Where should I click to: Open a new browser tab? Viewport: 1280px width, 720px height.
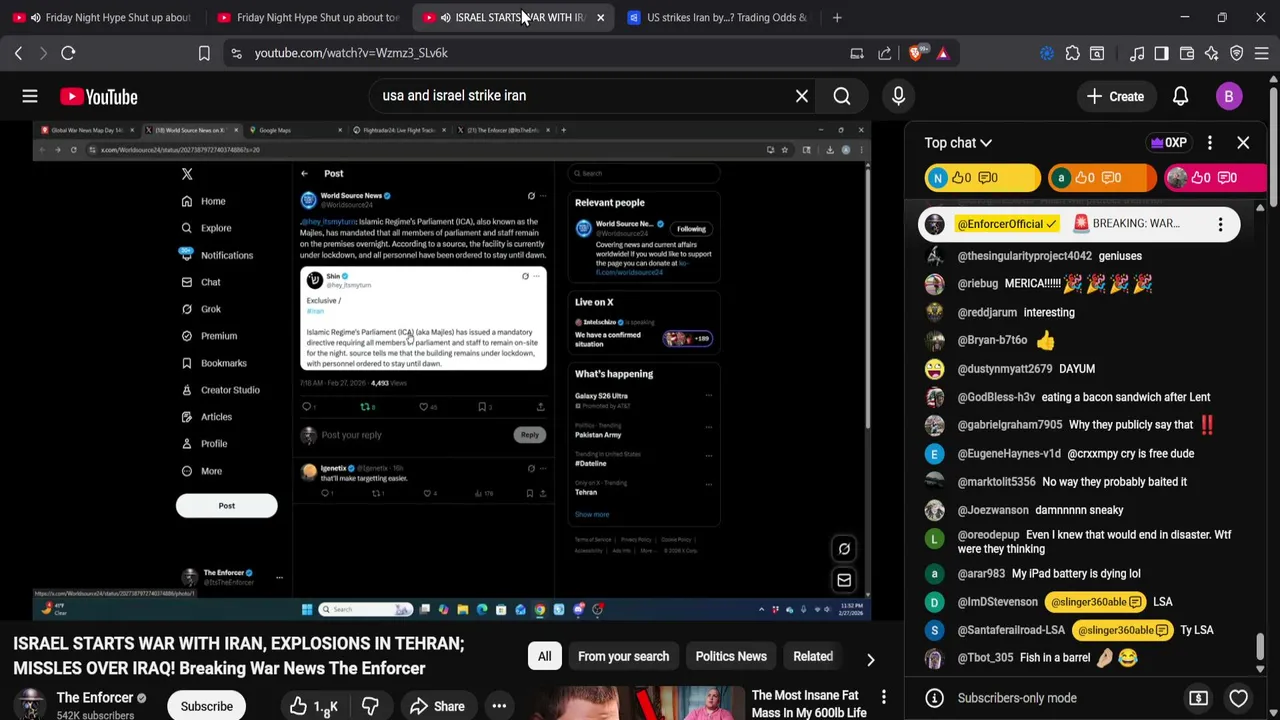[x=837, y=17]
